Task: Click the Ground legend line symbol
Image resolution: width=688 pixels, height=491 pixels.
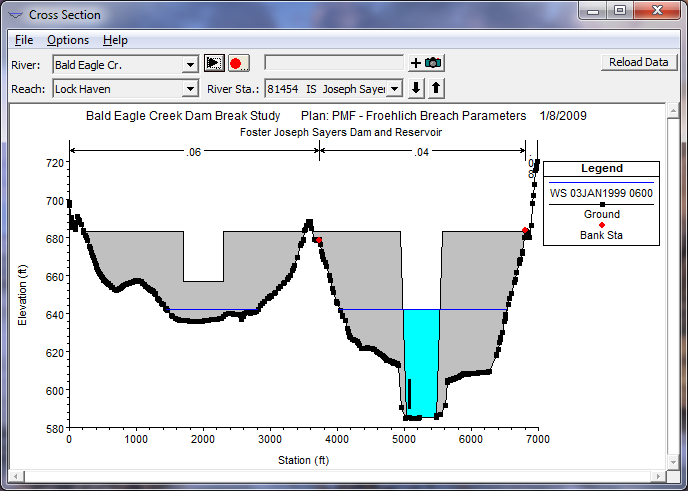Action: tap(601, 204)
